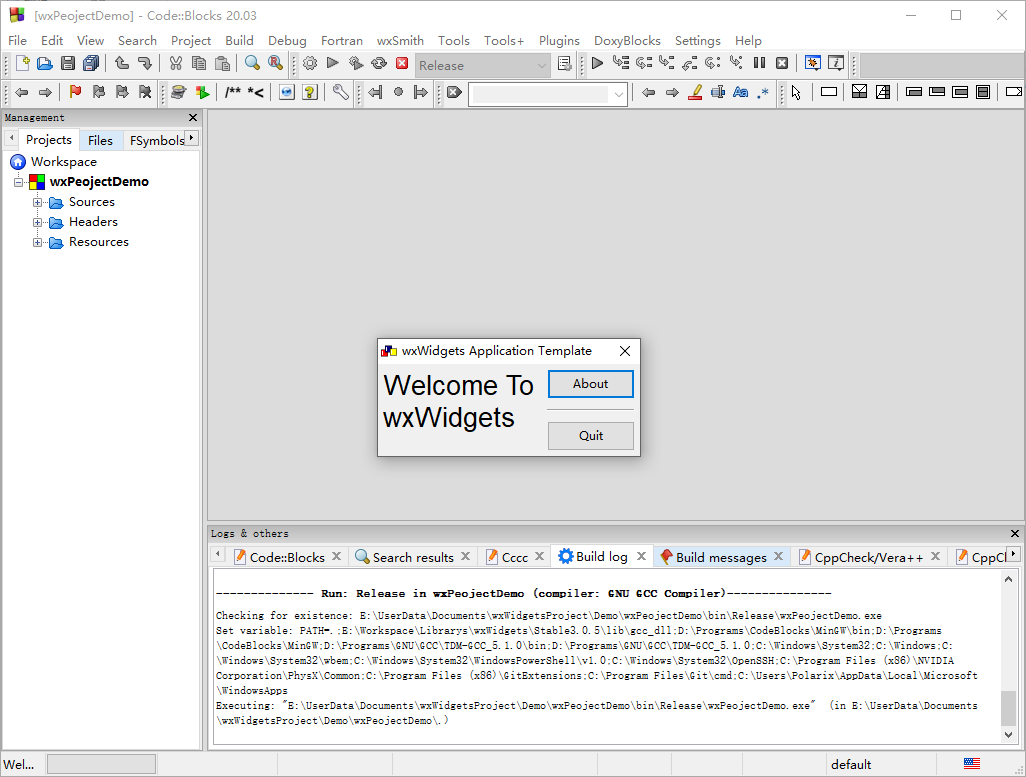The height and width of the screenshot is (777, 1026).
Task: Click the various info 'i' window icon
Action: click(836, 63)
